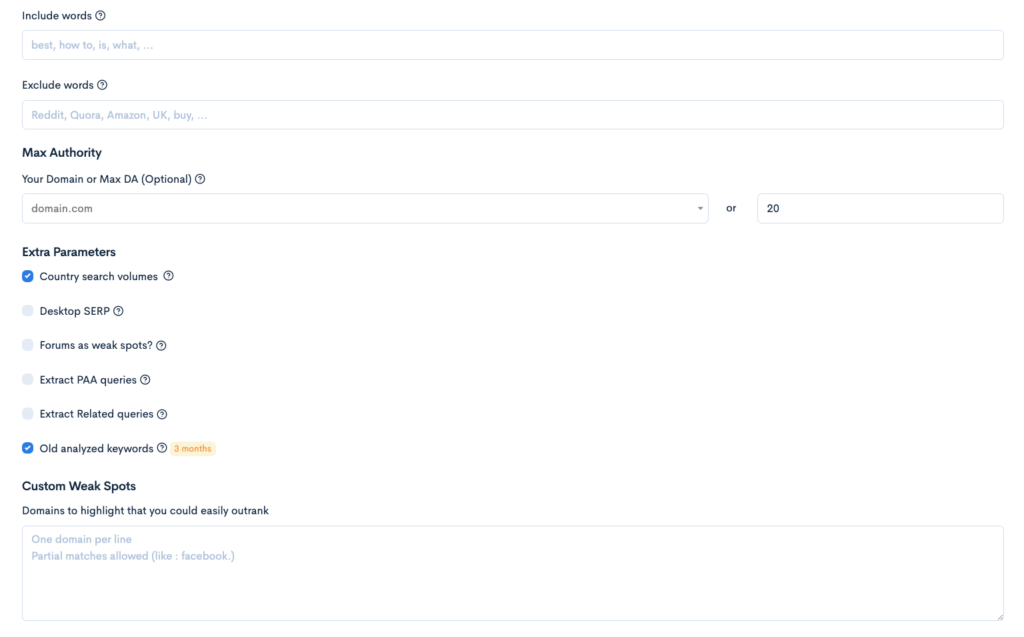The image size is (1024, 637).
Task: Focus the Exclude words text field
Action: tap(512, 115)
